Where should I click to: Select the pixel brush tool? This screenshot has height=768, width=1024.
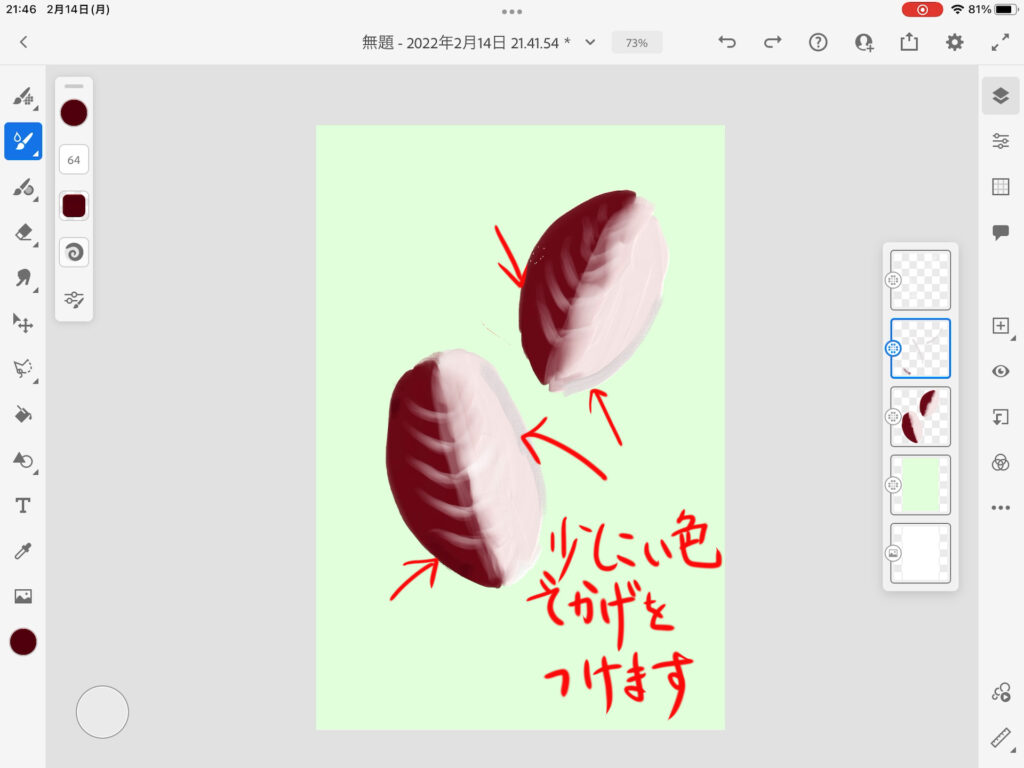22,97
